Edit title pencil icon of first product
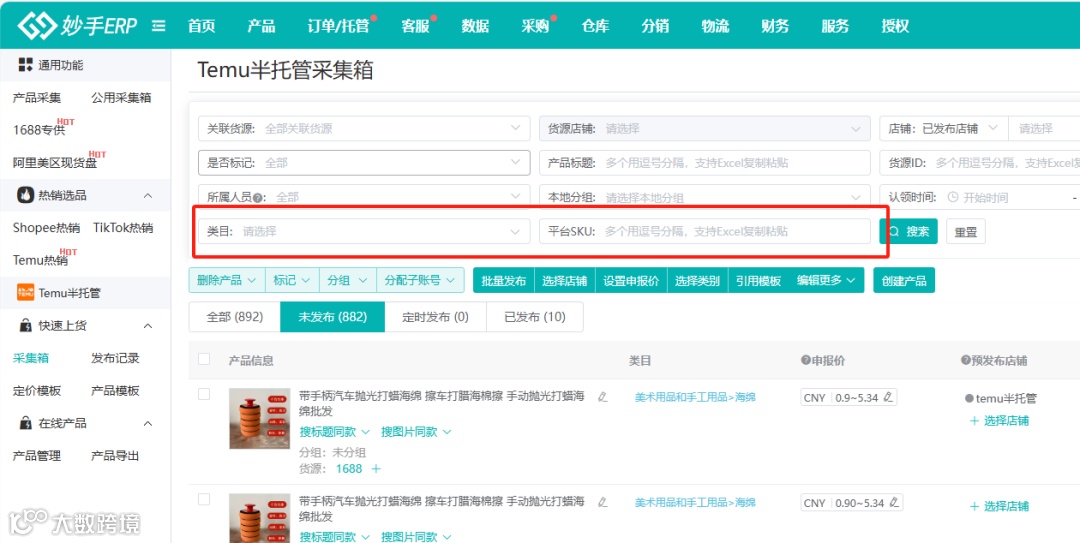Image resolution: width=1080 pixels, height=543 pixels. [603, 396]
